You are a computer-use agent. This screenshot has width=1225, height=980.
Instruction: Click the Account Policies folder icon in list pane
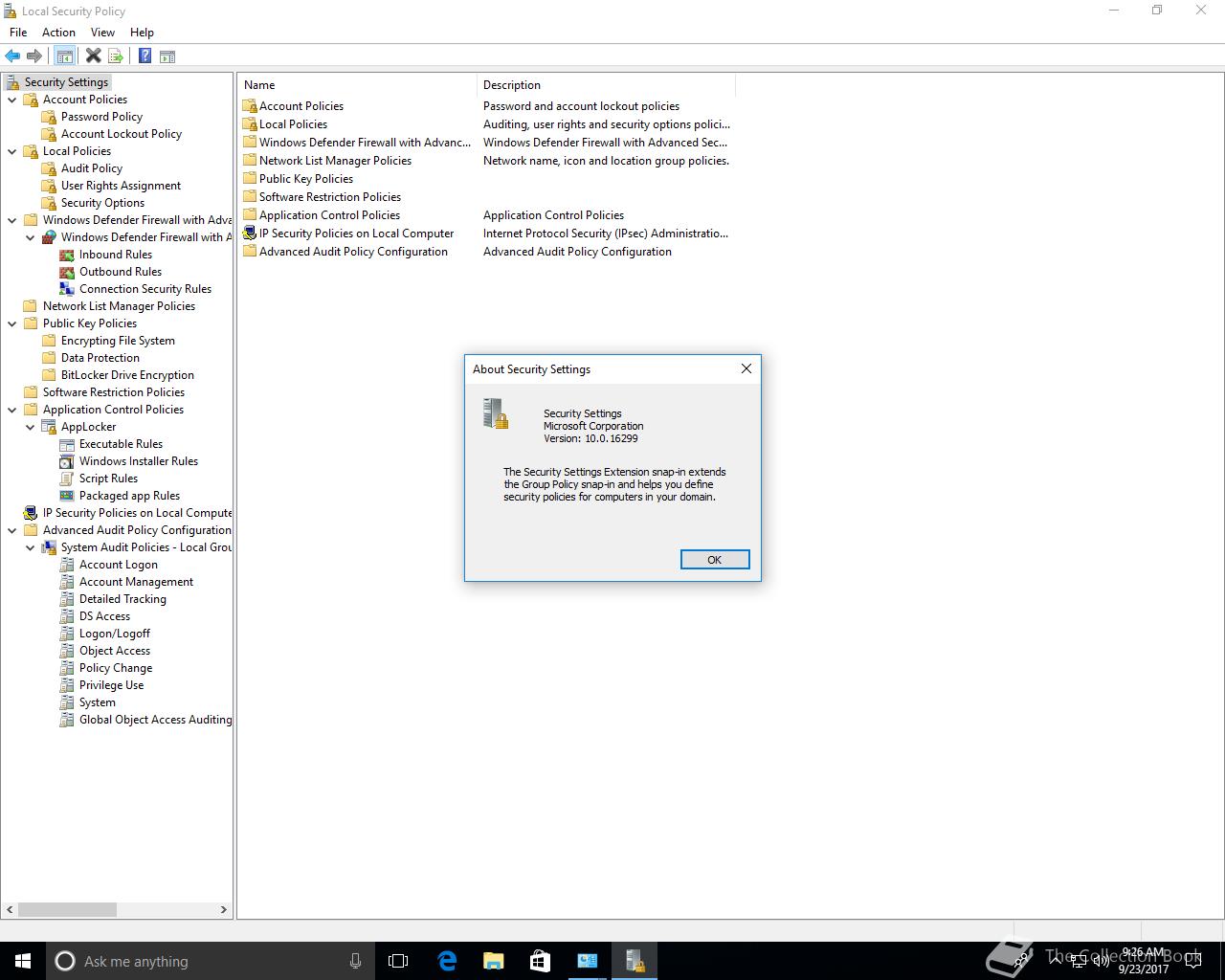coord(250,106)
